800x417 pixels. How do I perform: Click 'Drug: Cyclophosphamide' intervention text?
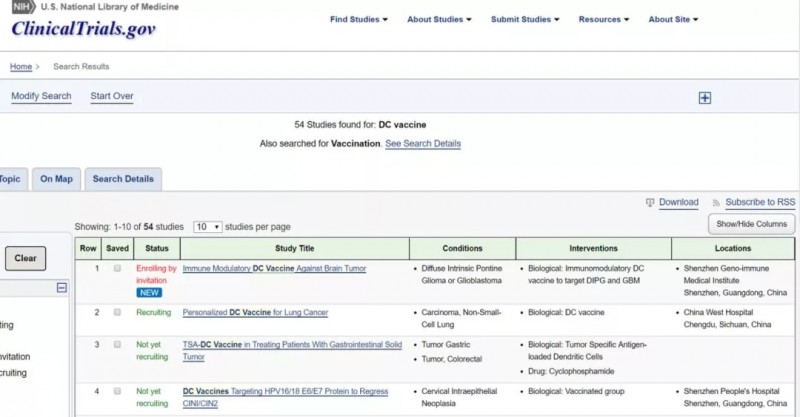click(571, 372)
